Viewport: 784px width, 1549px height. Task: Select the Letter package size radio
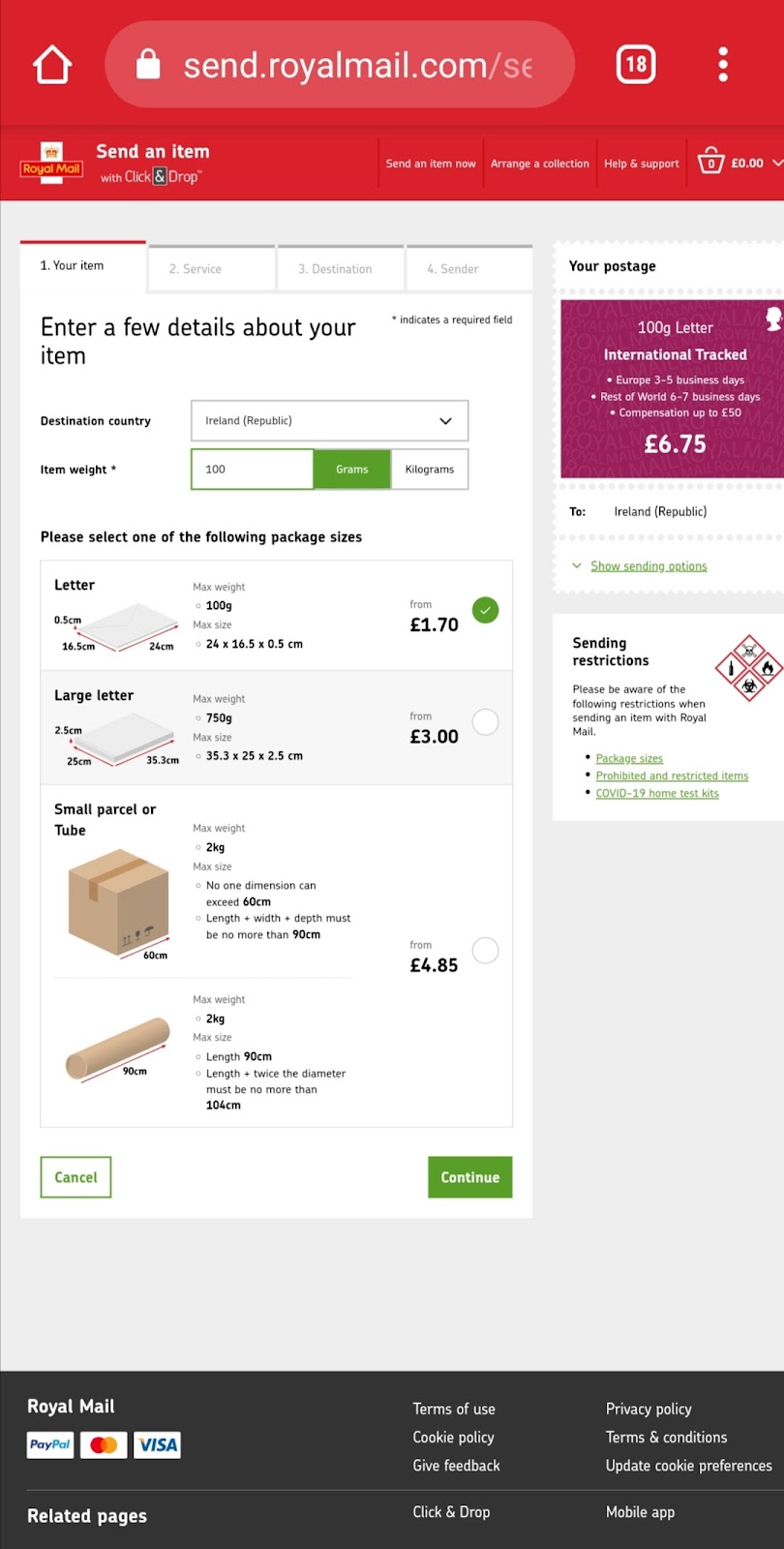[x=485, y=610]
